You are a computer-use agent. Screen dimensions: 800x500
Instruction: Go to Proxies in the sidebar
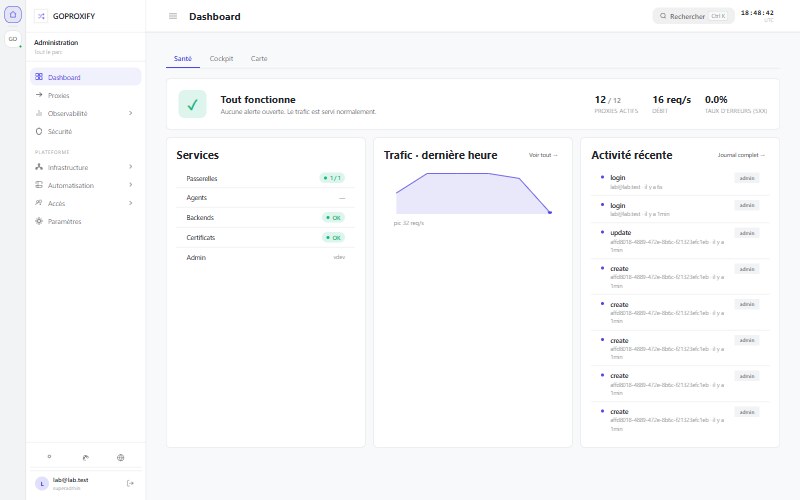pos(86,95)
